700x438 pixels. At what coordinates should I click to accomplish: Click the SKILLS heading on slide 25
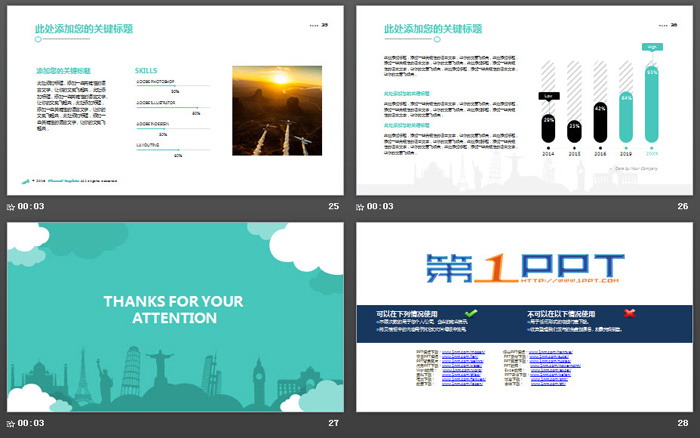click(x=146, y=71)
